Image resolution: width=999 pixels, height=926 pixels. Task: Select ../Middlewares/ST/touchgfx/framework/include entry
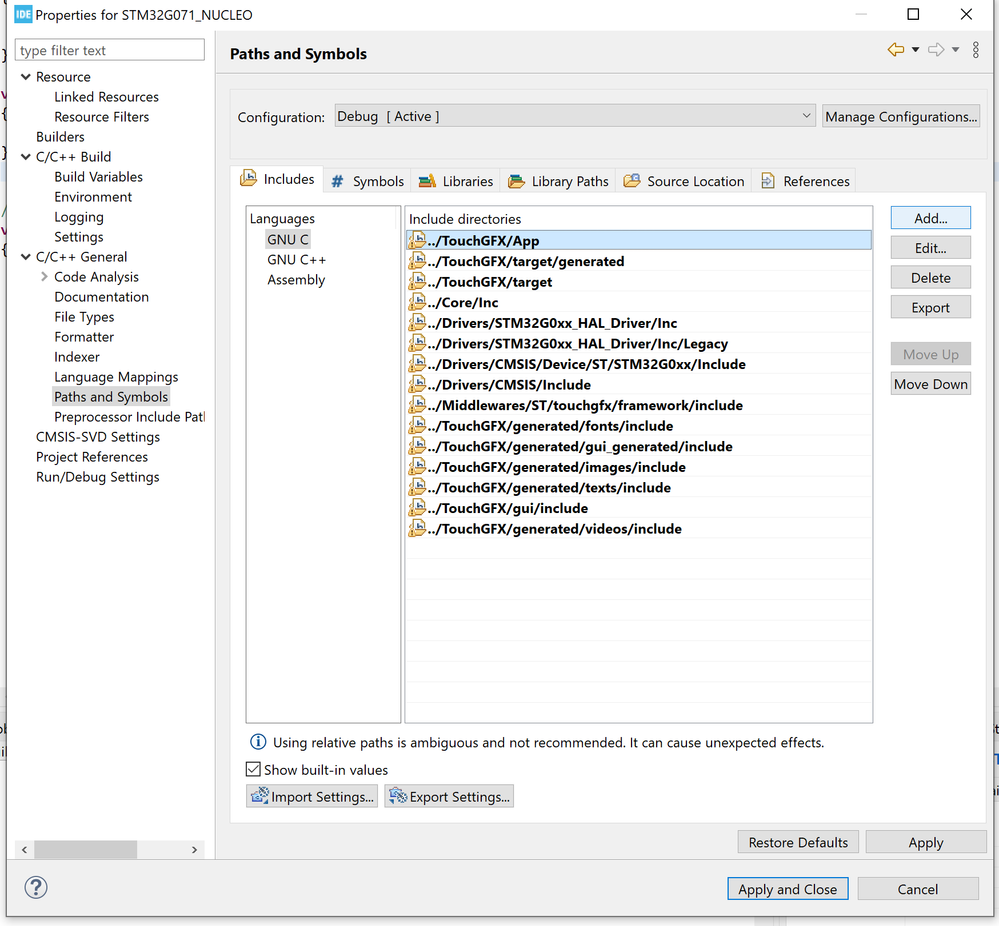tap(638, 405)
